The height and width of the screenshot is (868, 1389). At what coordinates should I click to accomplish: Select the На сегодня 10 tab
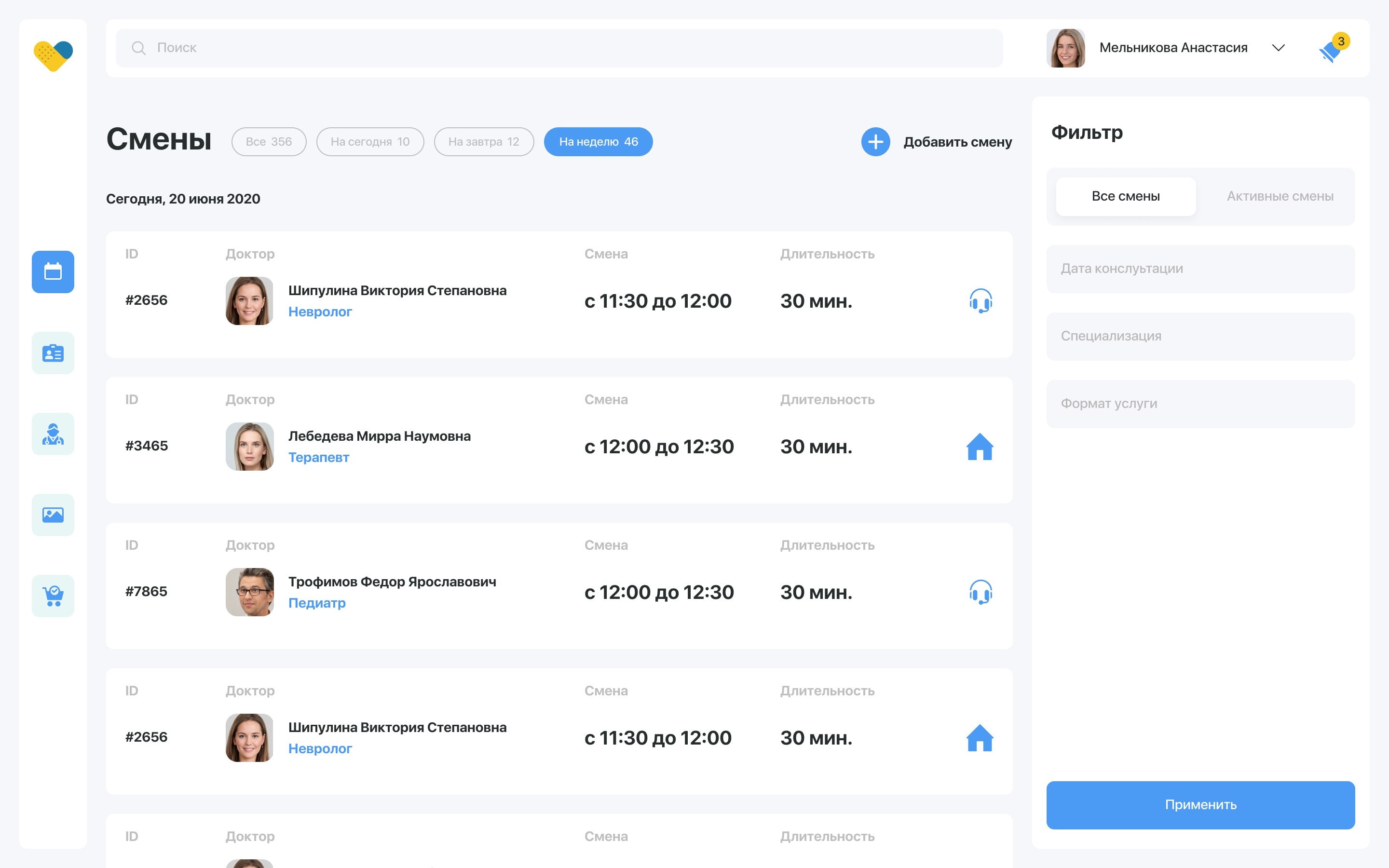pos(370,141)
